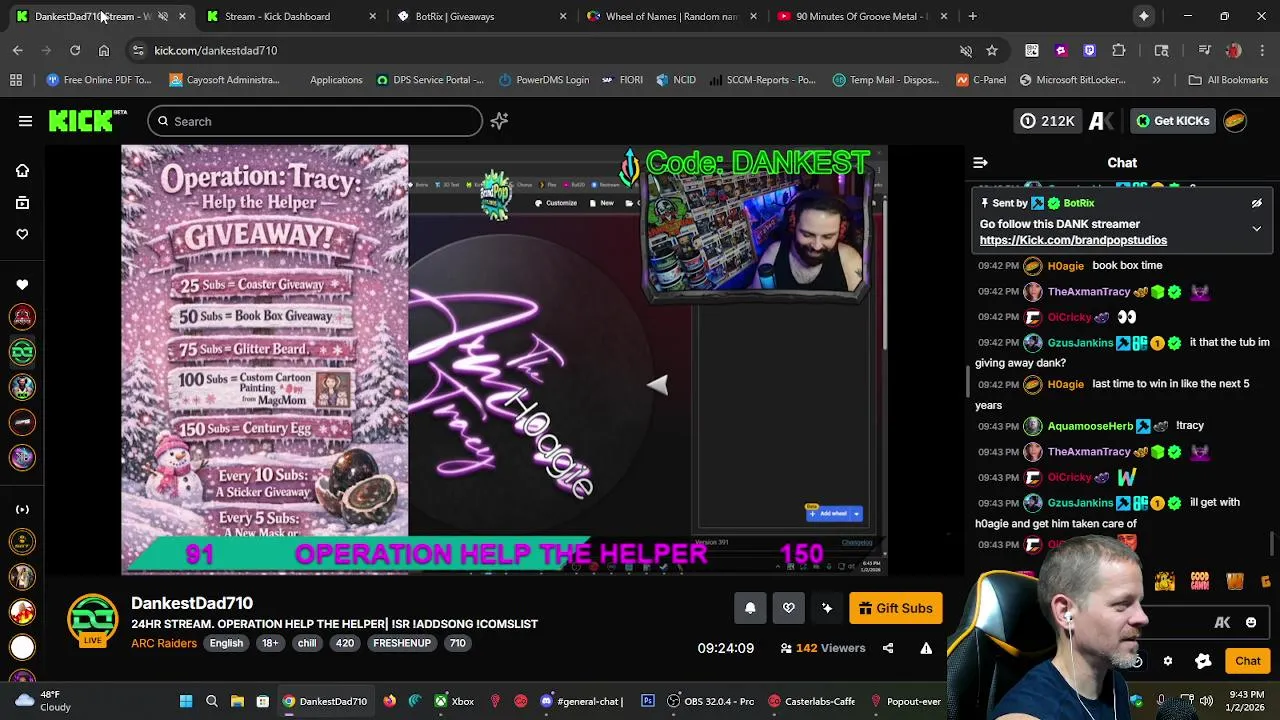Unmute site using the muted icon in the address bar

[965, 50]
